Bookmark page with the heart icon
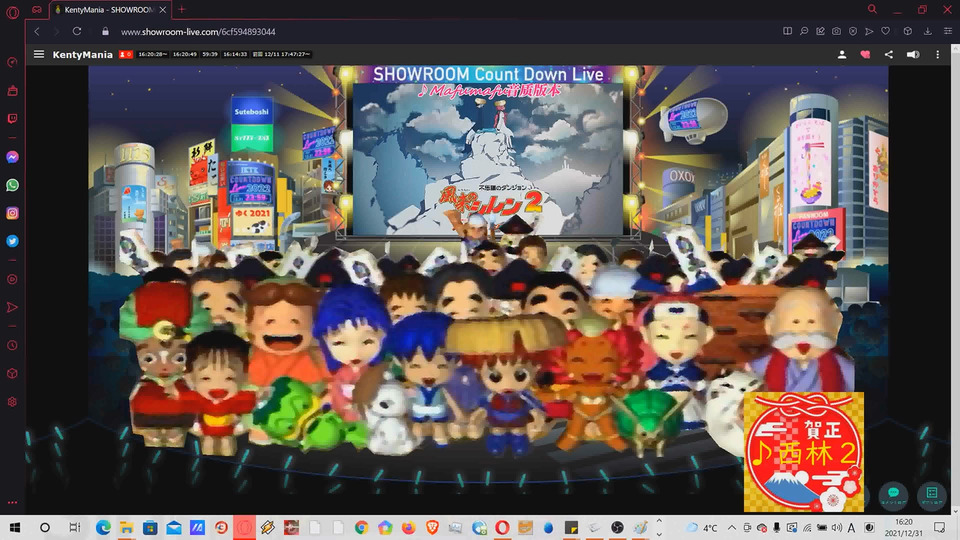Viewport: 960px width, 540px height. 885,31
